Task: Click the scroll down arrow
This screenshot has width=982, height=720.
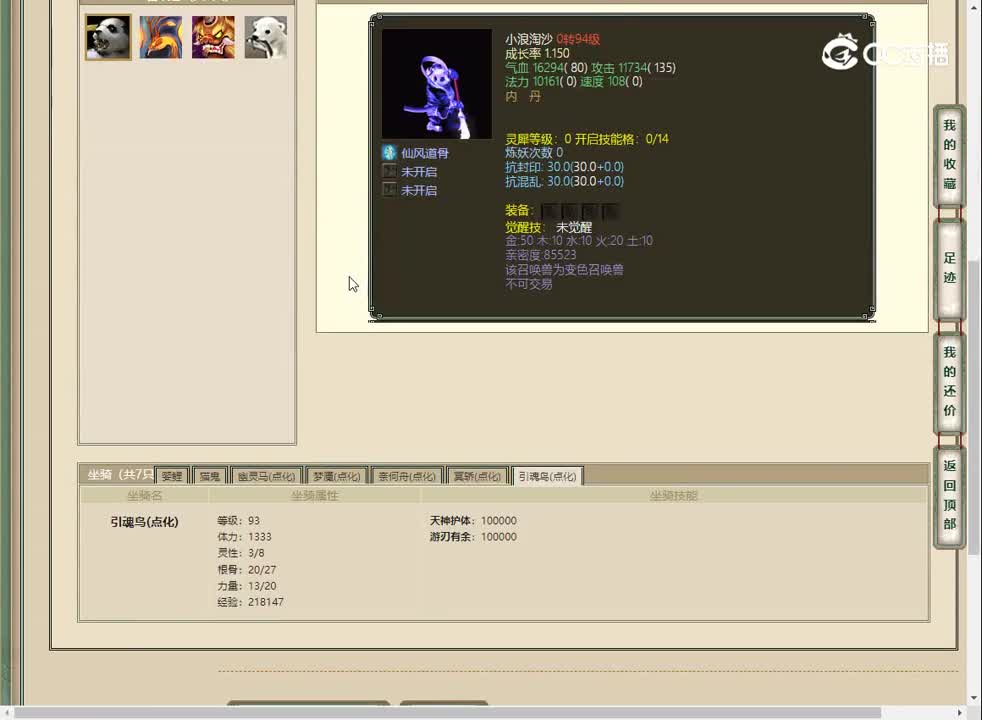Action: pyautogui.click(x=974, y=698)
